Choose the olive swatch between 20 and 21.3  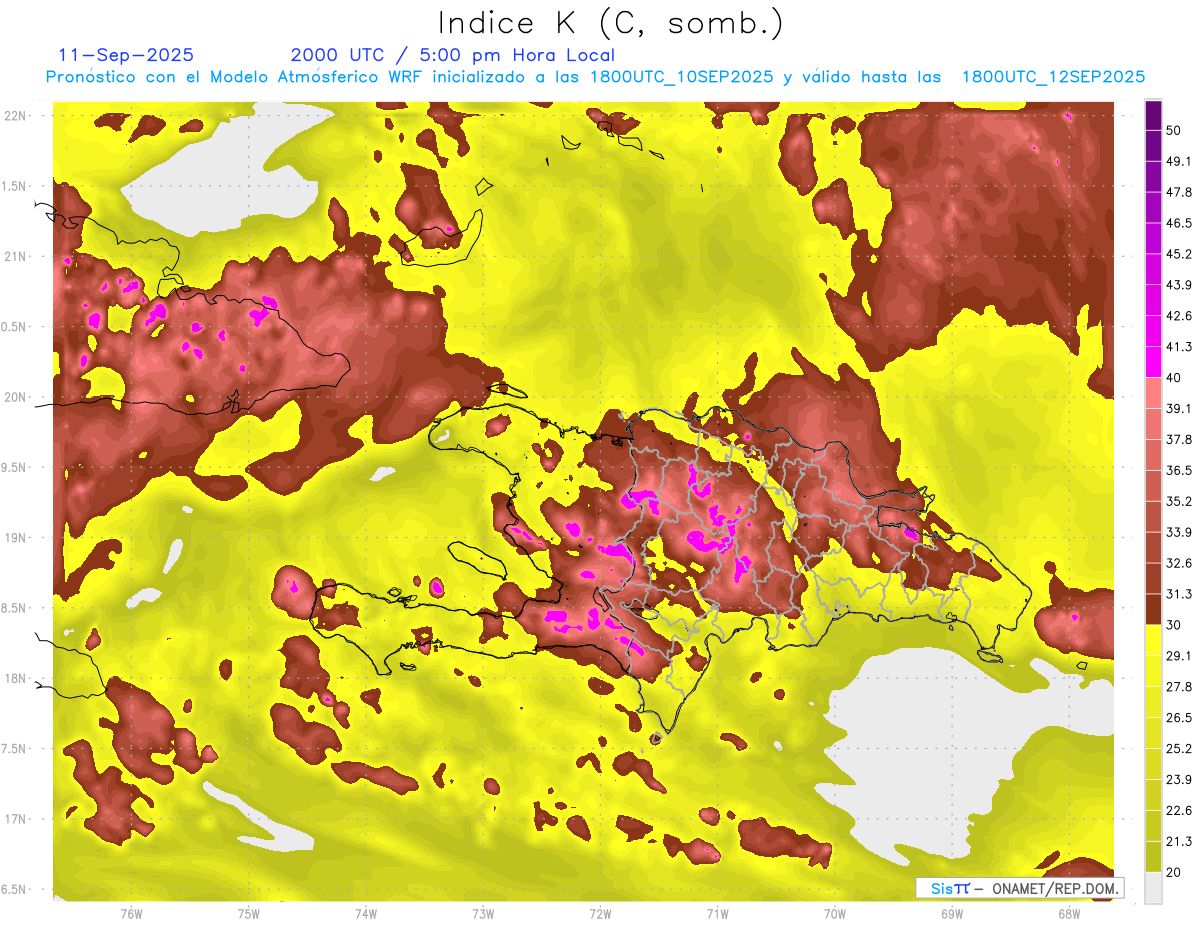coord(1153,856)
